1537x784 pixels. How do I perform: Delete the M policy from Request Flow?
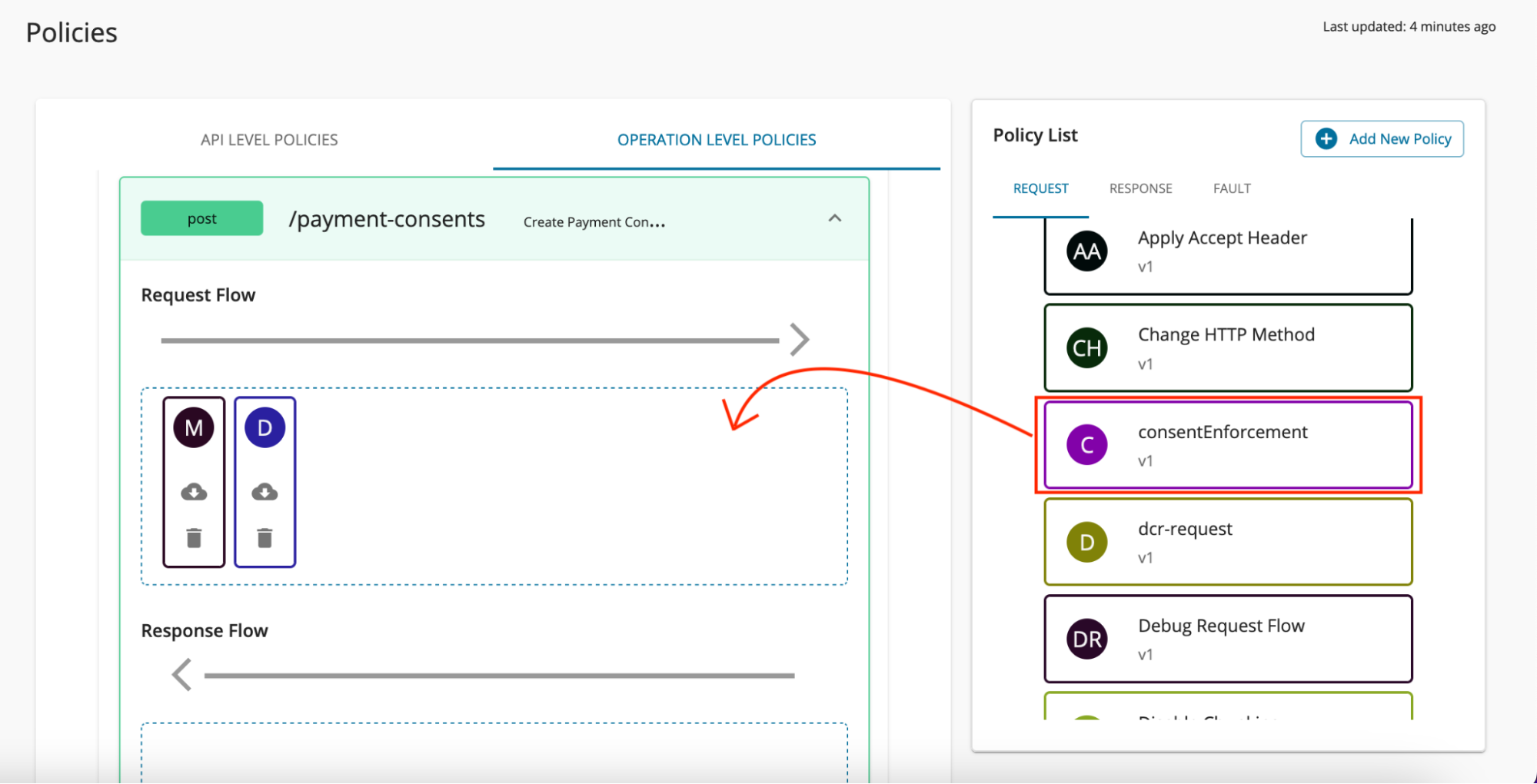click(194, 538)
